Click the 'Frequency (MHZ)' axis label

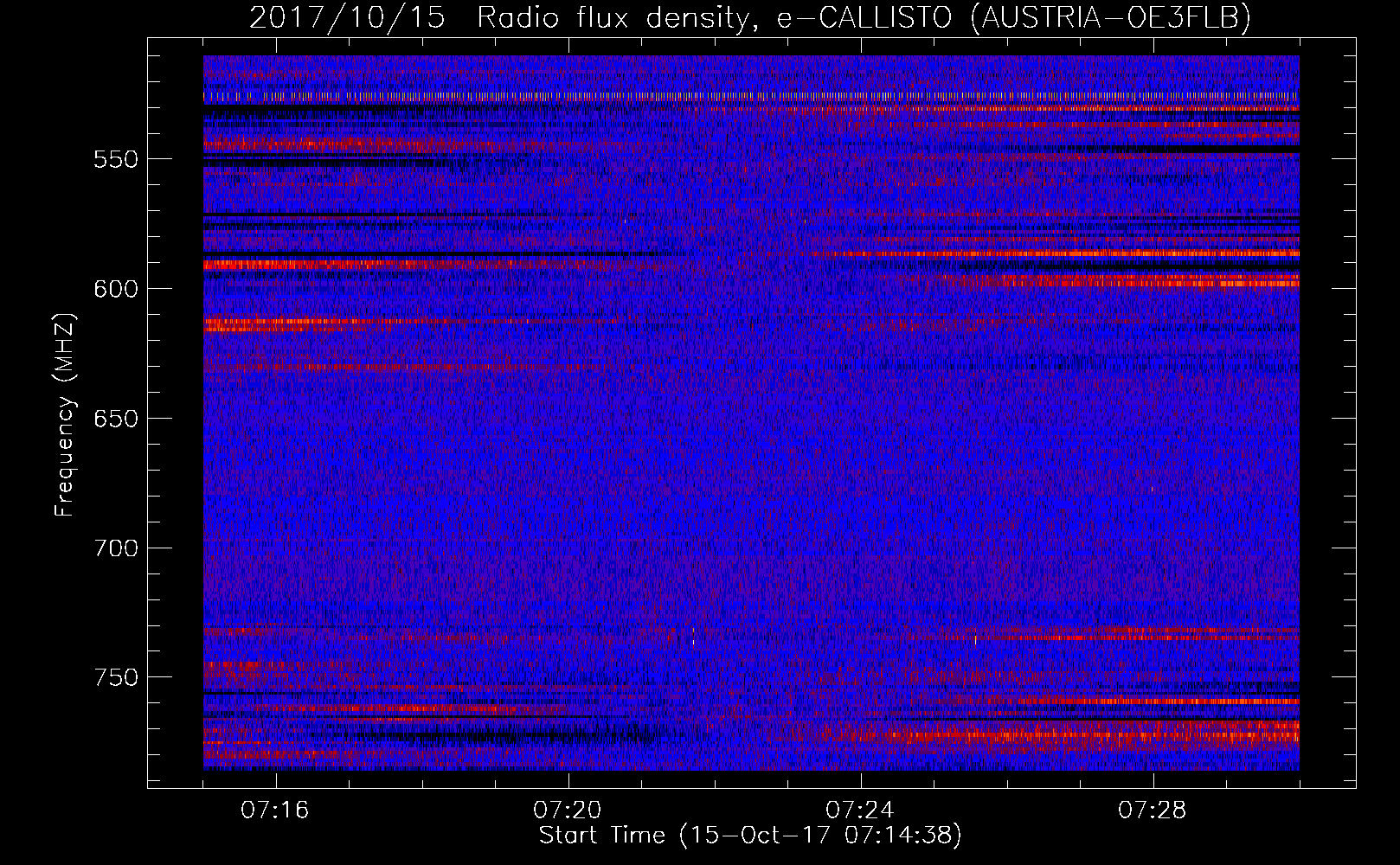[x=65, y=414]
